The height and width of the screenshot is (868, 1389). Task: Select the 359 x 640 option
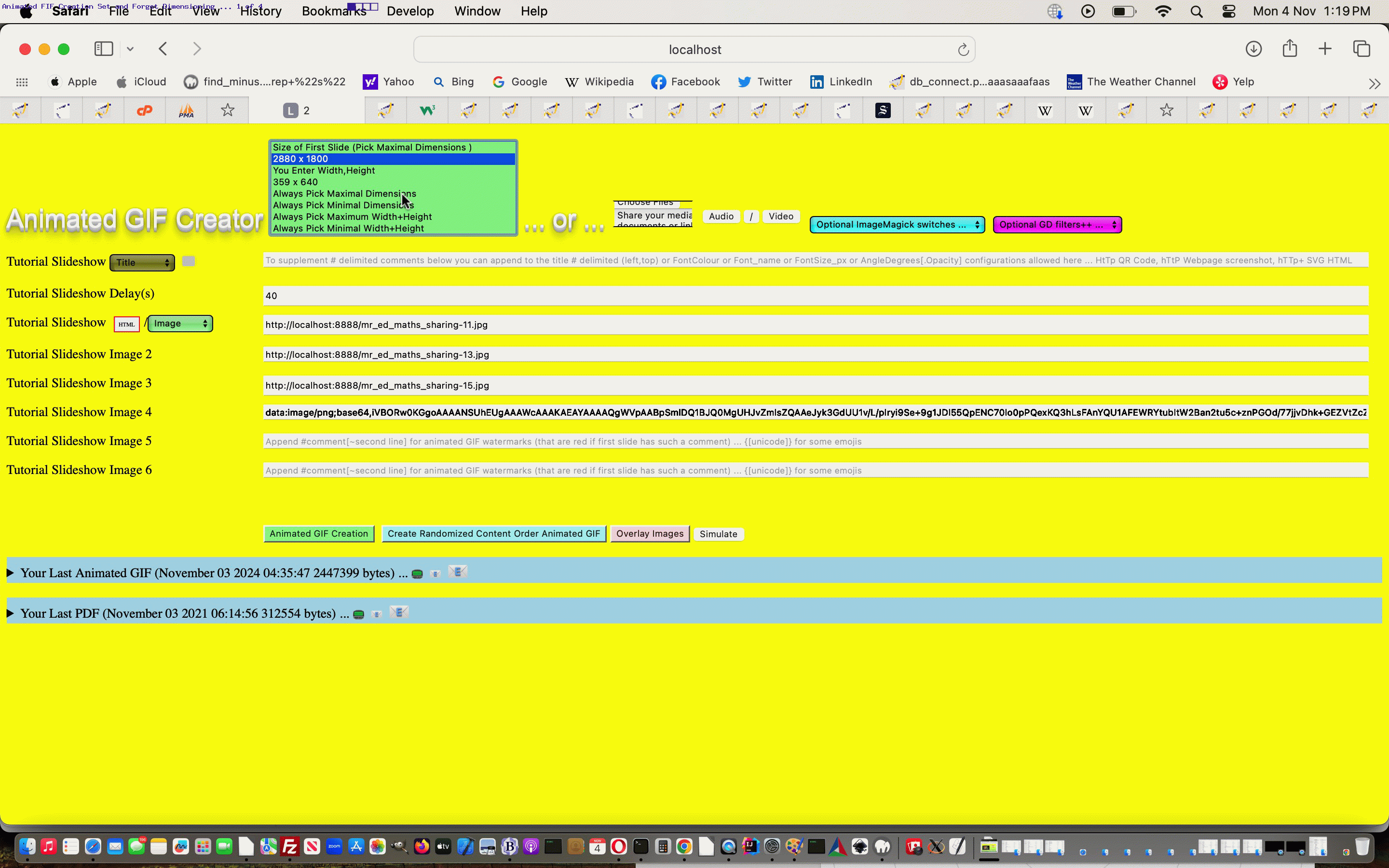393,182
